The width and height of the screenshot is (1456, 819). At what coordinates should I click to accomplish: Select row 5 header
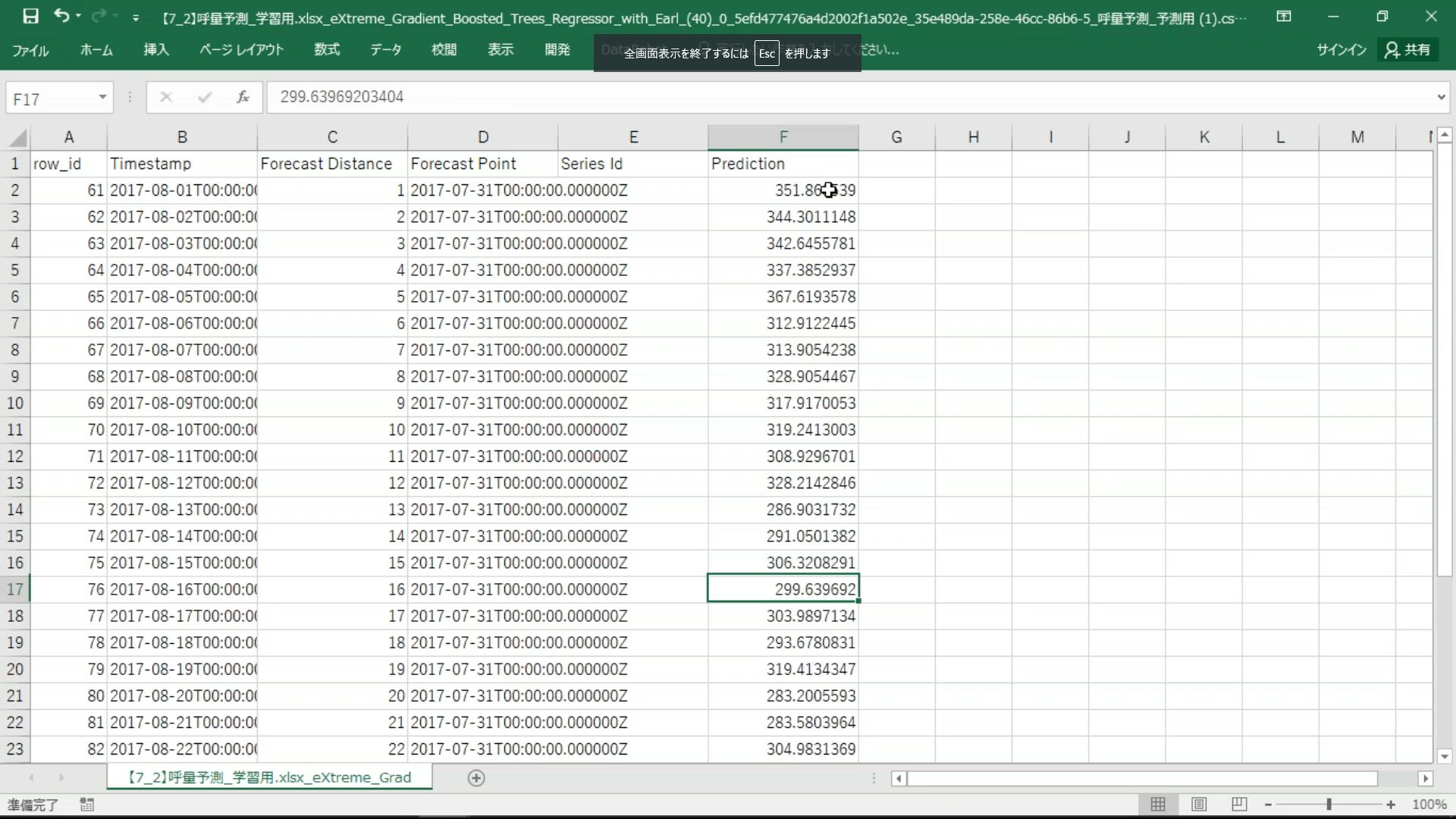(15, 270)
